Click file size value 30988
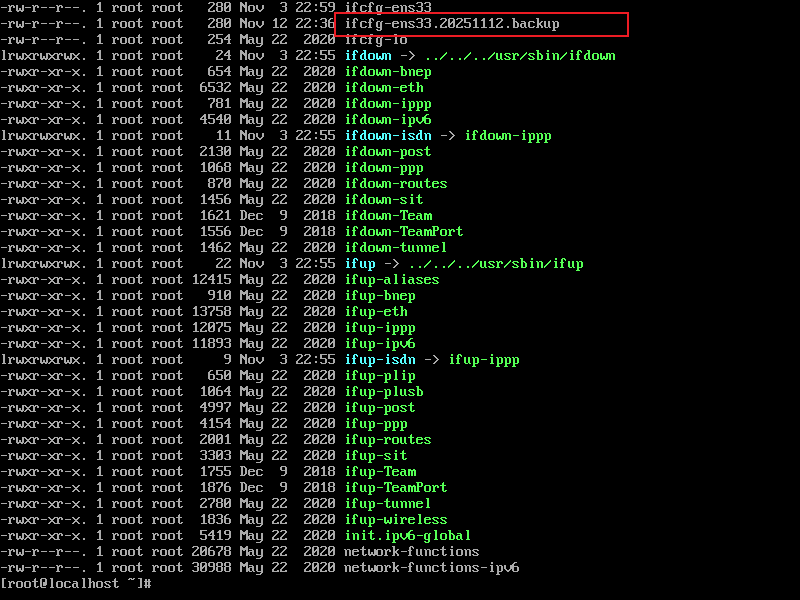This screenshot has height=600, width=800. [211, 568]
